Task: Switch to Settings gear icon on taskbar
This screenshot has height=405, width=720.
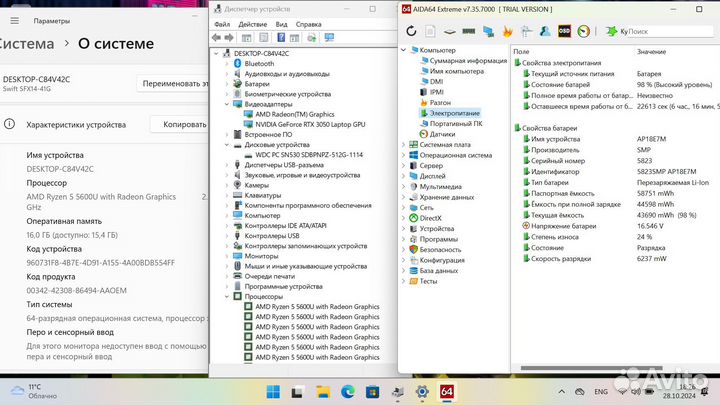Action: (422, 392)
